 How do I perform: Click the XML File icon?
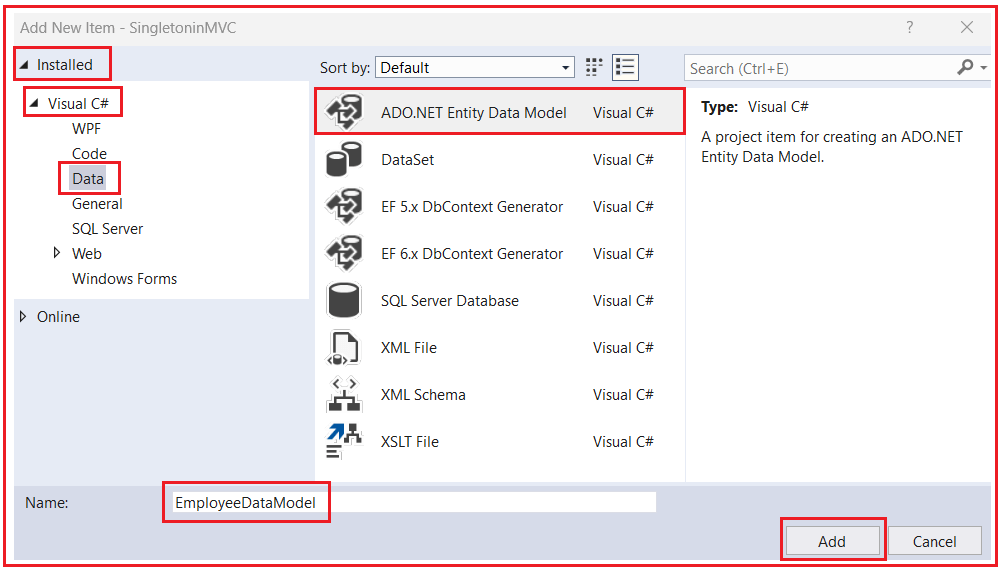click(x=344, y=348)
